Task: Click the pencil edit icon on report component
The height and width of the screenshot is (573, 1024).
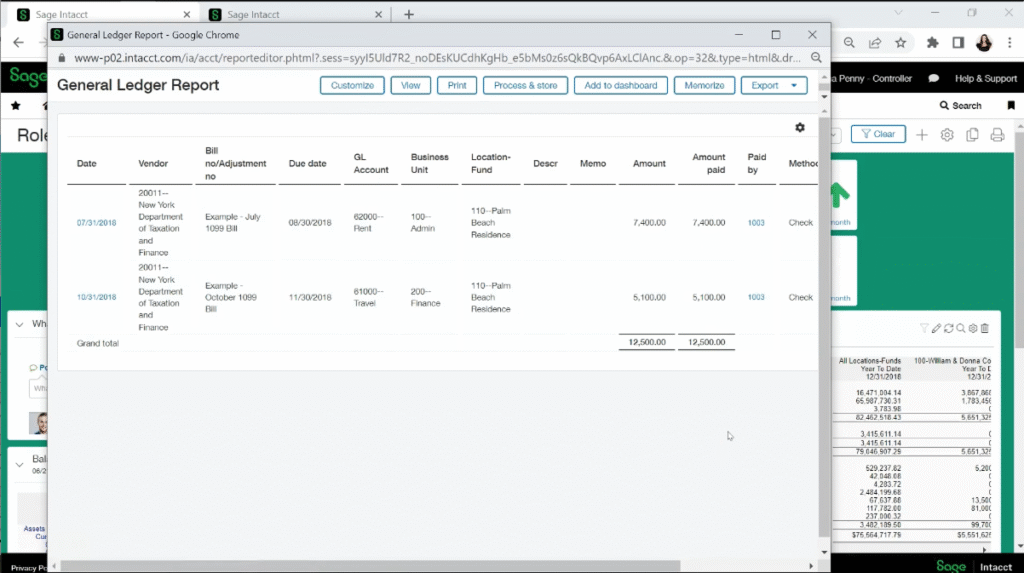Action: (x=936, y=328)
